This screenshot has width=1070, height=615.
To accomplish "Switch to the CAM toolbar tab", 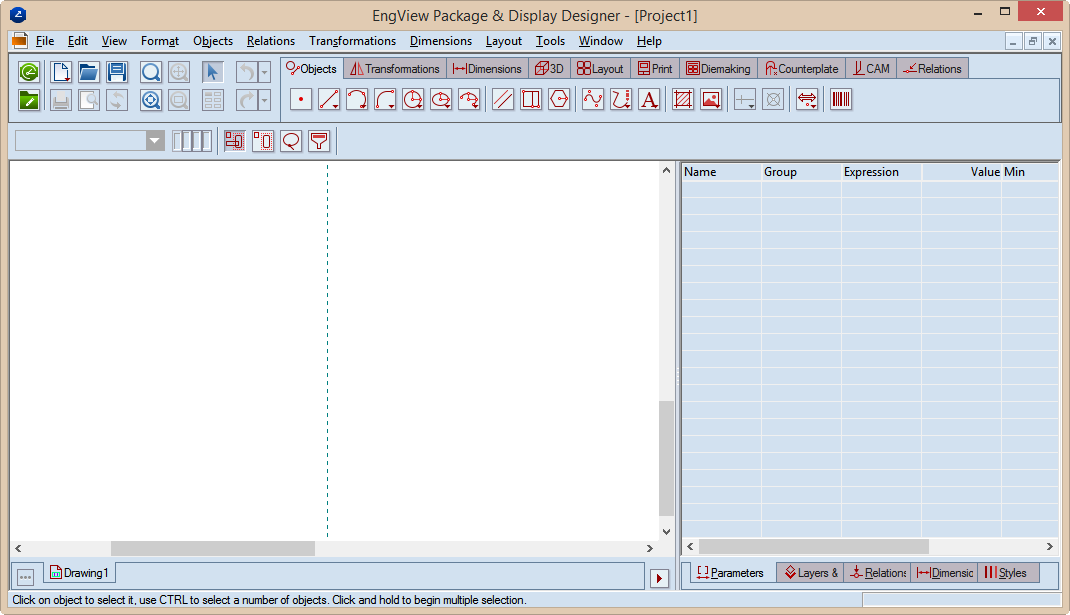I will (x=871, y=68).
